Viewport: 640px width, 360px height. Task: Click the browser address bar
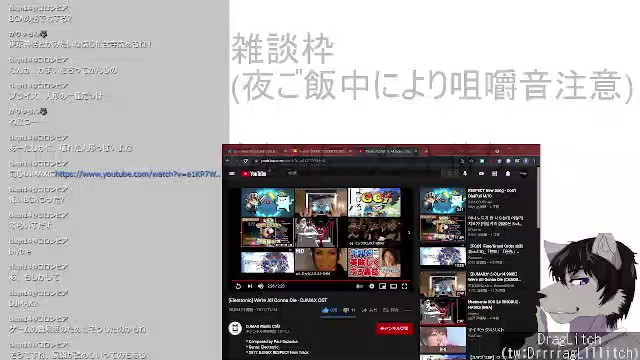tap(355, 161)
